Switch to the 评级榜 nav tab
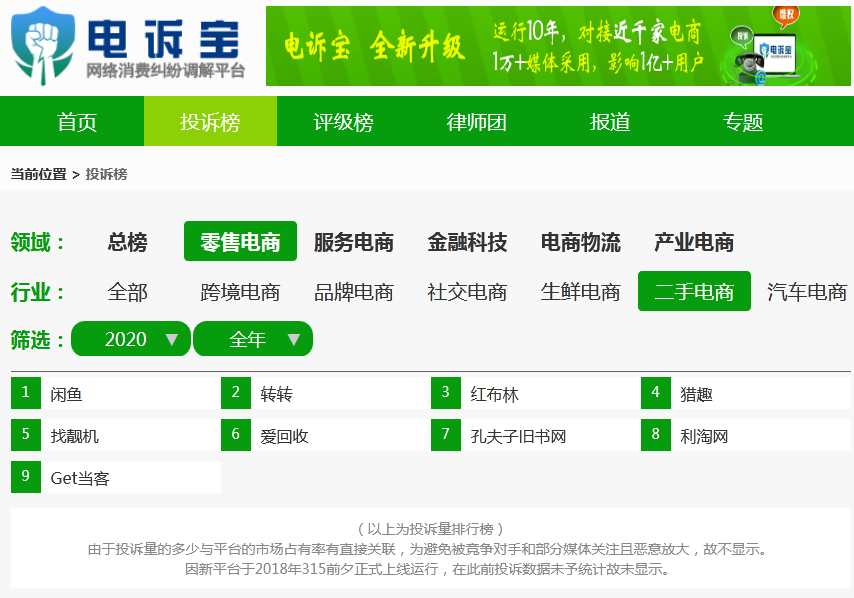Viewport: 854px width, 598px height. pos(344,121)
